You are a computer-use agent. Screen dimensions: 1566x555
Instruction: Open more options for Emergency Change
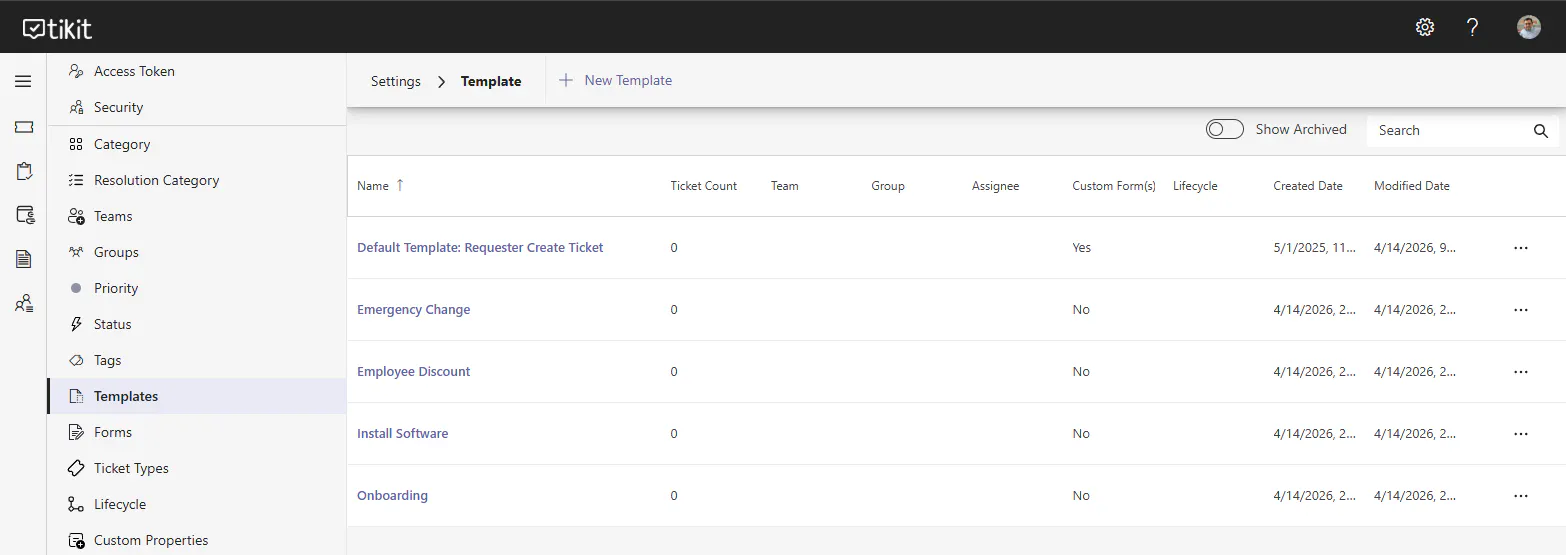1521,310
